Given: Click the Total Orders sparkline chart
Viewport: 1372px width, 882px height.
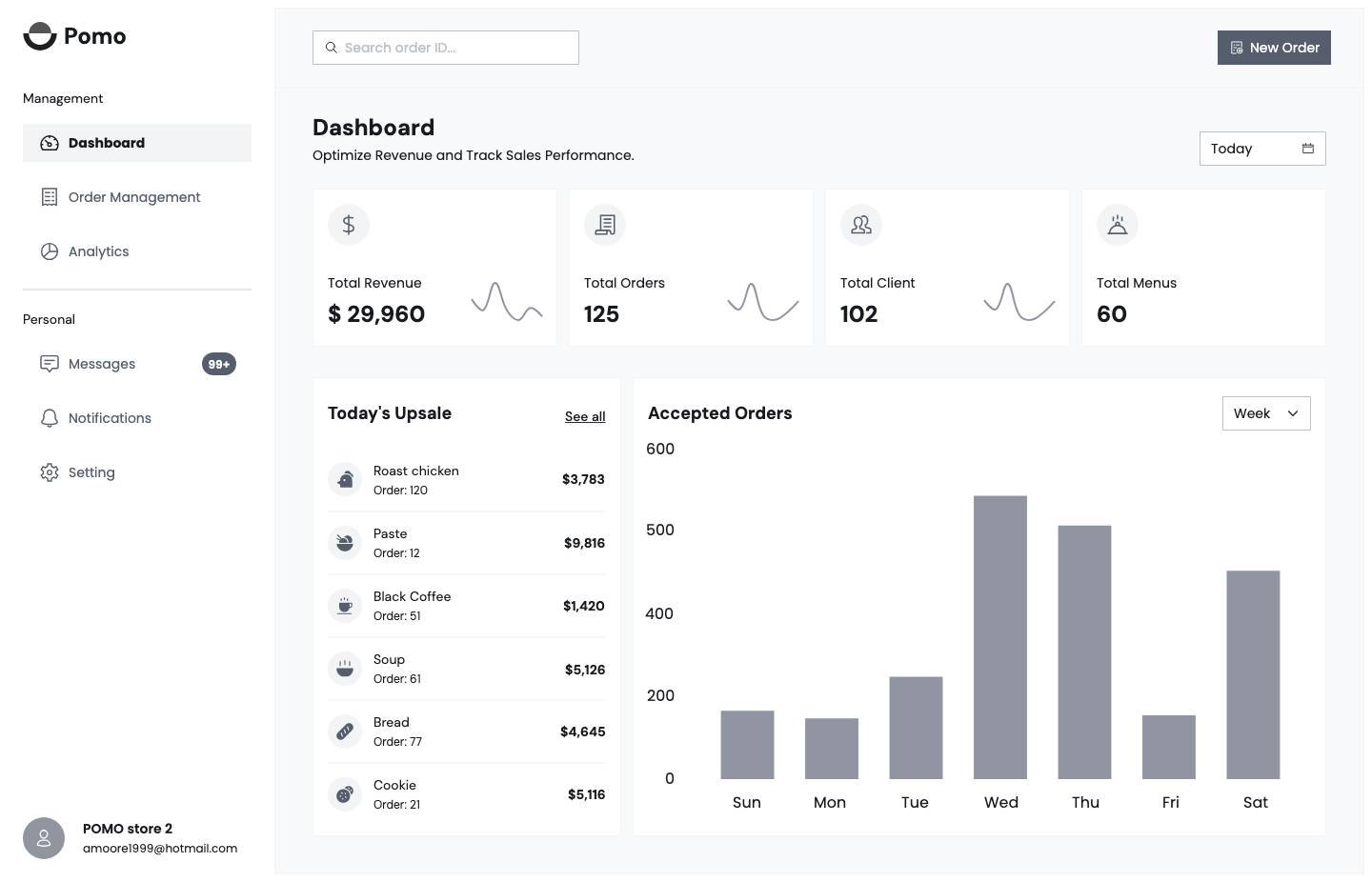Looking at the screenshot, I should coord(763,301).
